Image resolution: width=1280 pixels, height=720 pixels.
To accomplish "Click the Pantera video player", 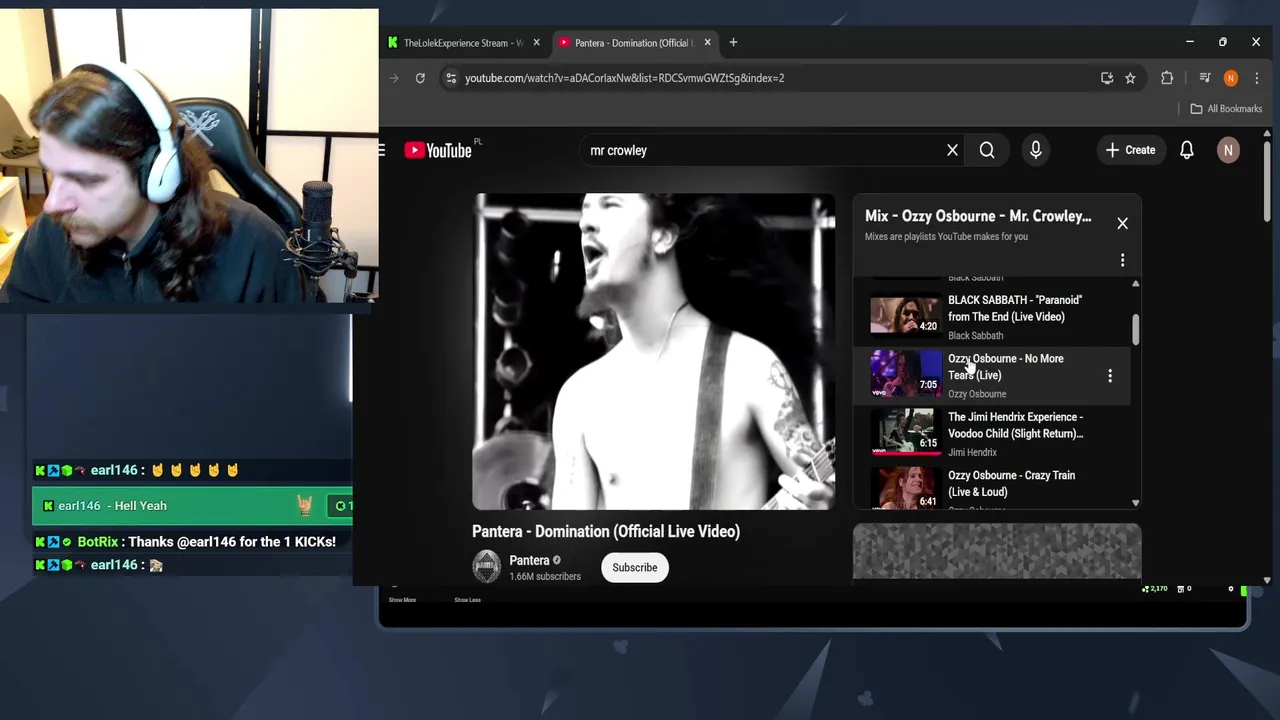I will point(654,352).
